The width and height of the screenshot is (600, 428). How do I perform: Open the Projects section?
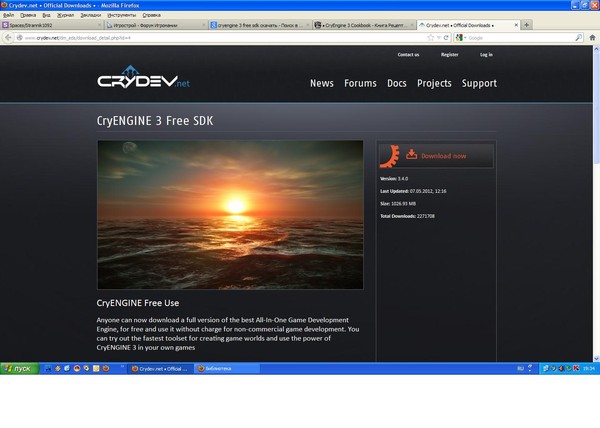tap(434, 83)
